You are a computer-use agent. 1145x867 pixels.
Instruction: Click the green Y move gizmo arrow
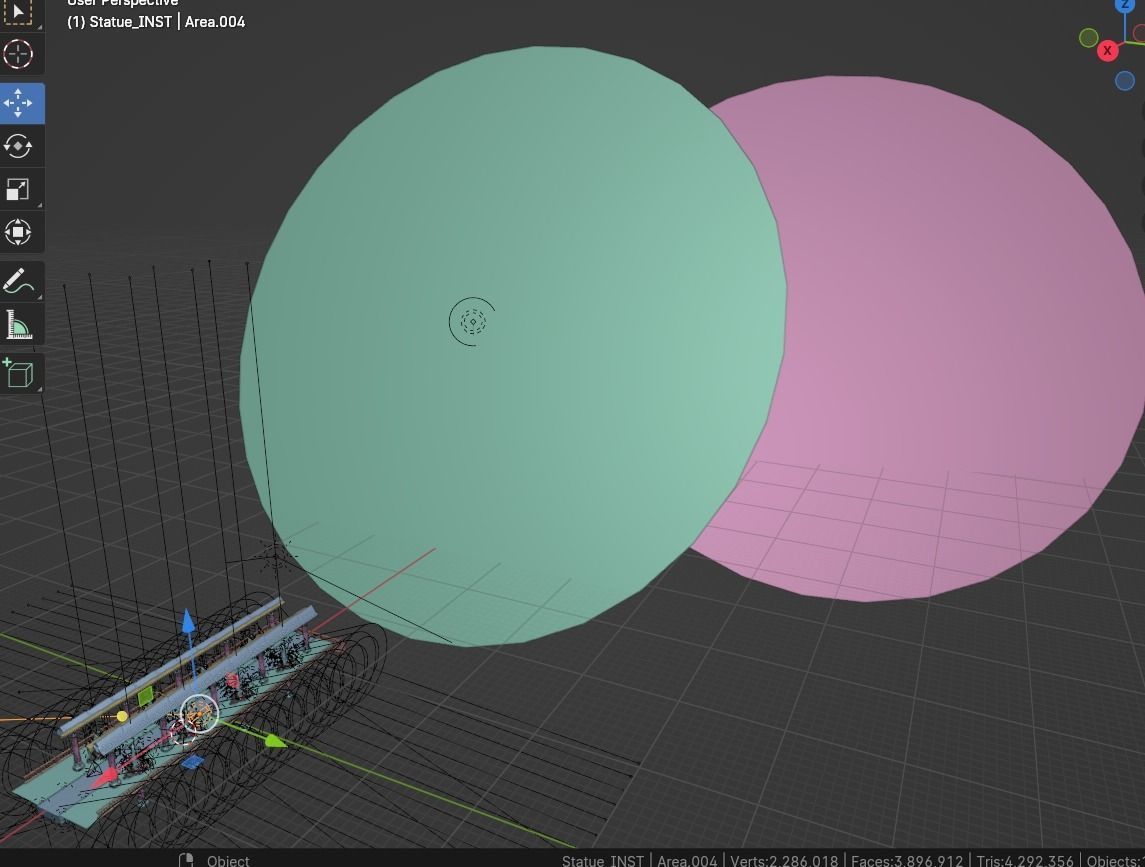(275, 741)
